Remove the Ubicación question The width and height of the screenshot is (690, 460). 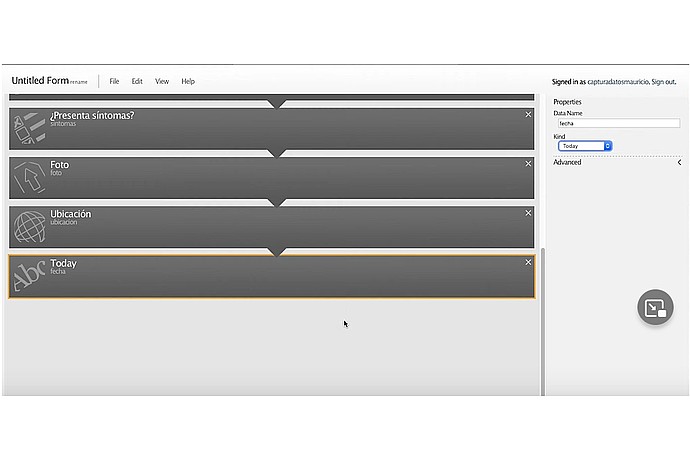tap(528, 213)
